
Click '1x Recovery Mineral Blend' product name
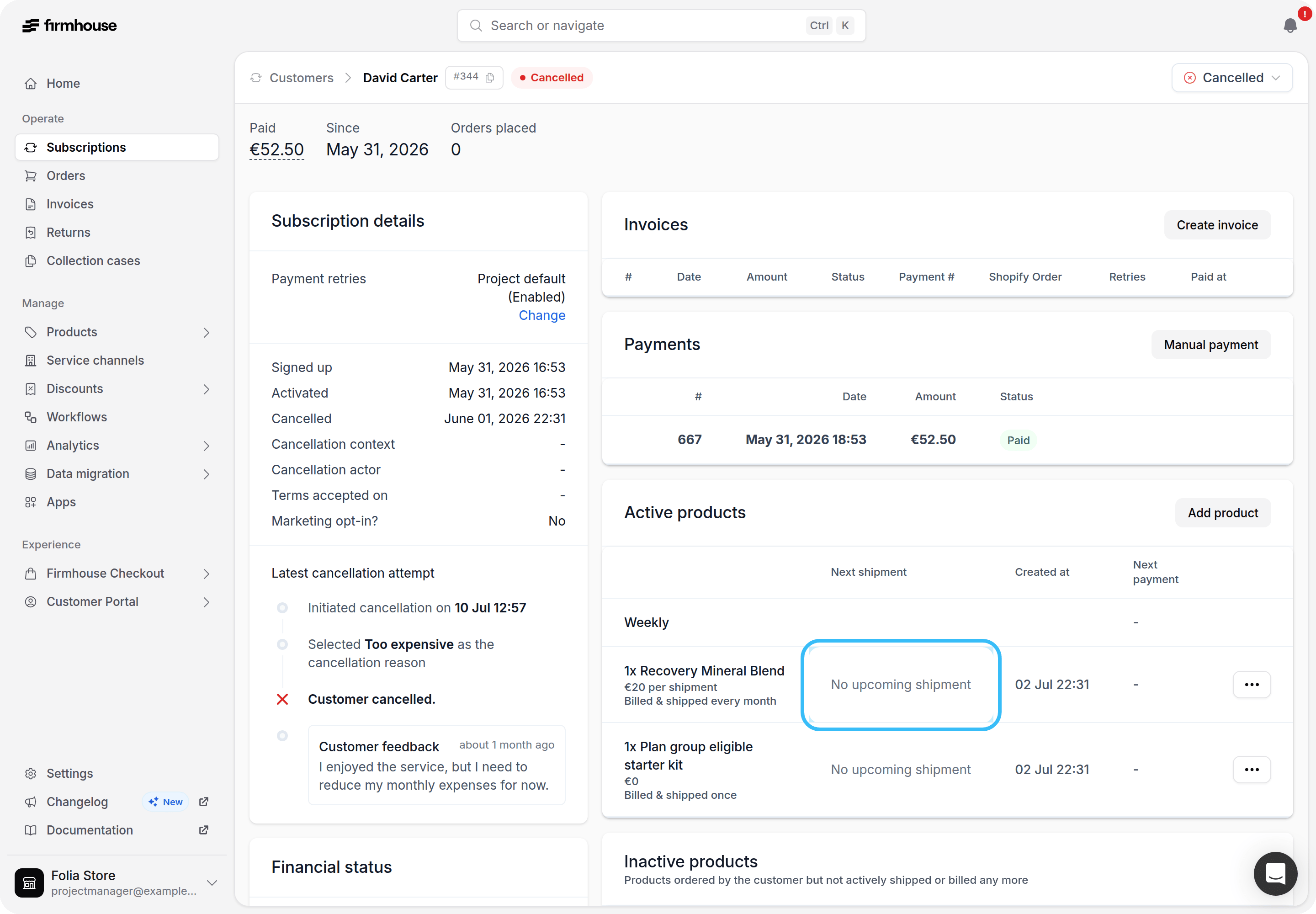click(704, 671)
